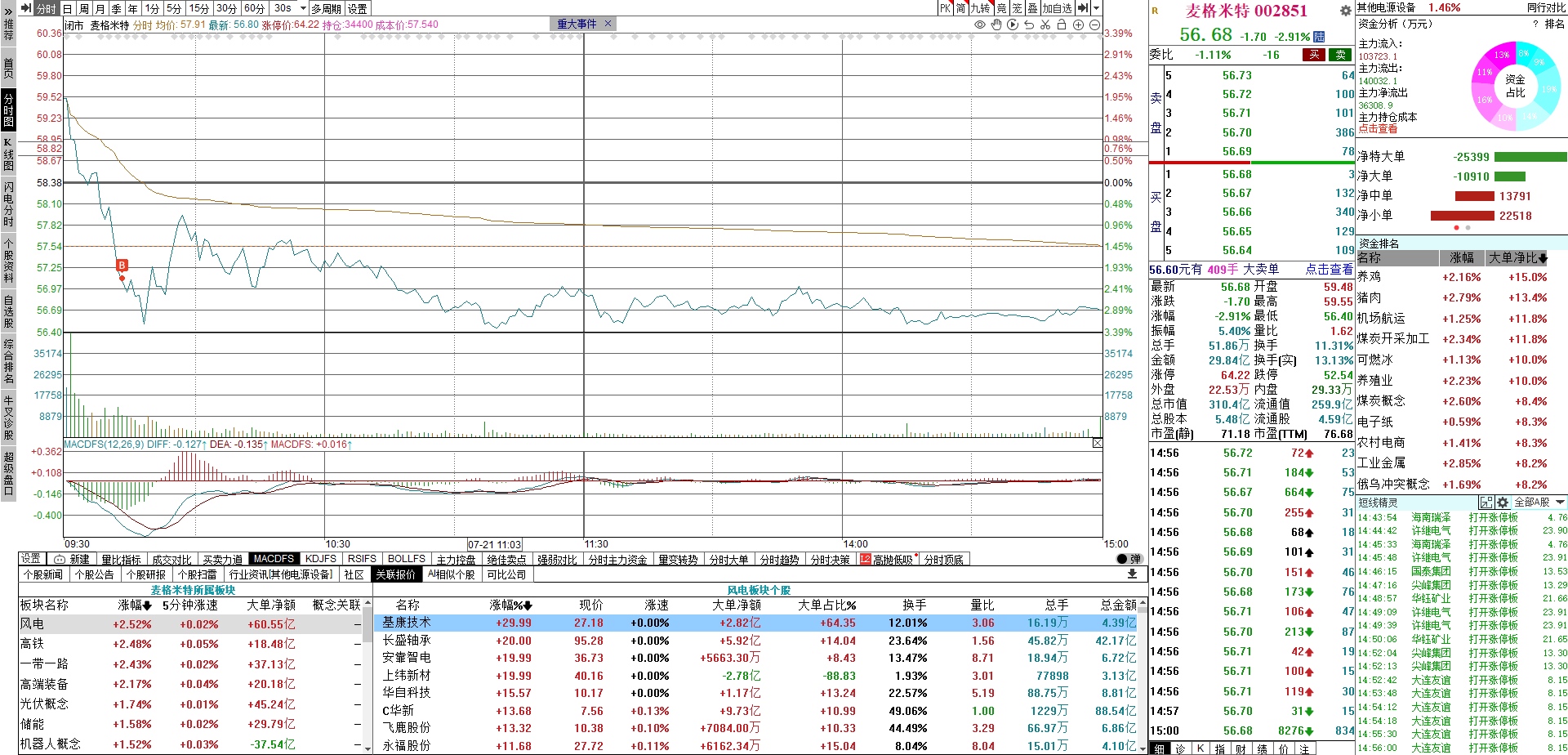Open the 多周期 multi-period view
Viewport: 1568px width, 755px height.
click(327, 8)
